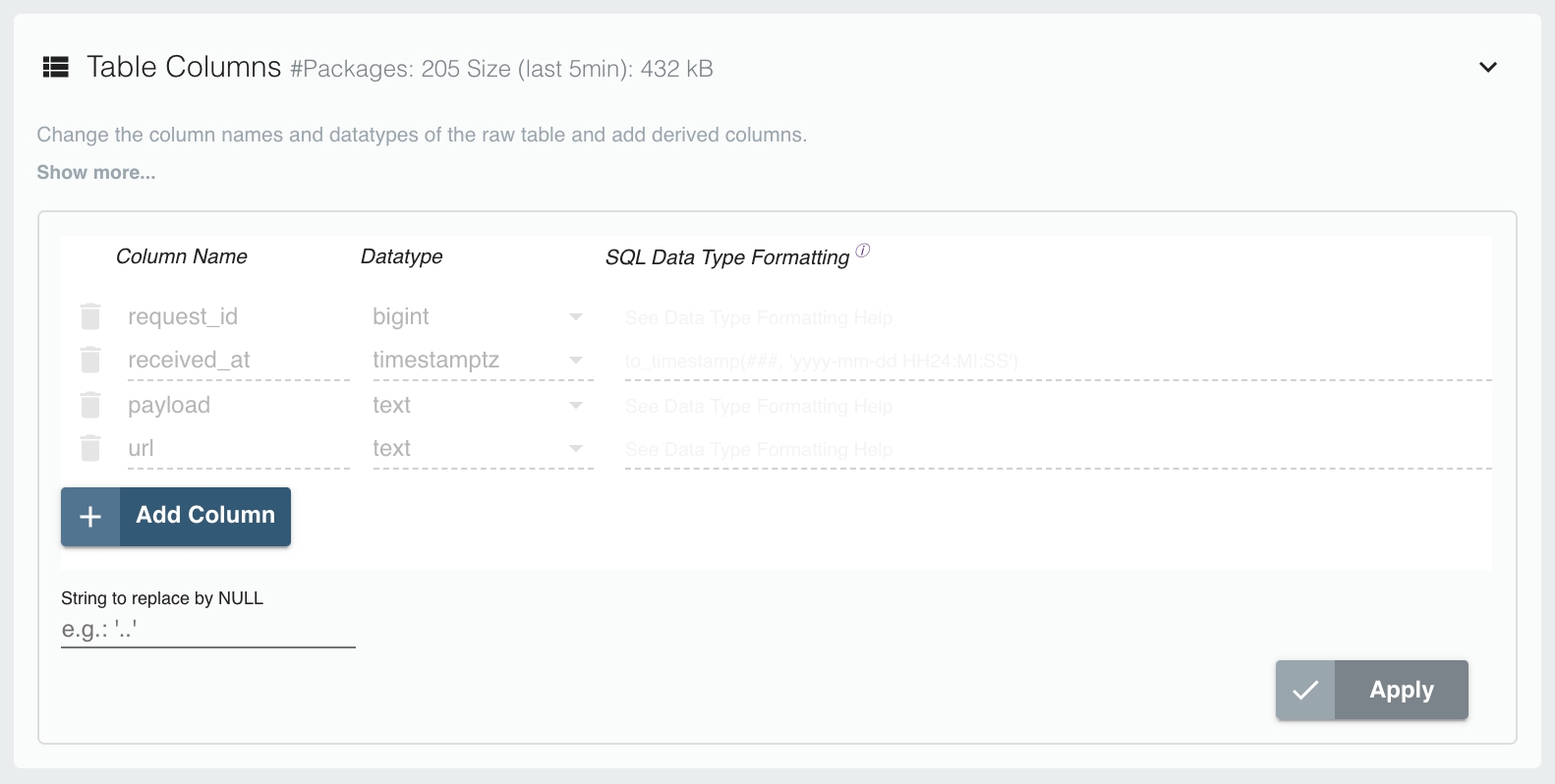Click Show more... link

point(96,172)
